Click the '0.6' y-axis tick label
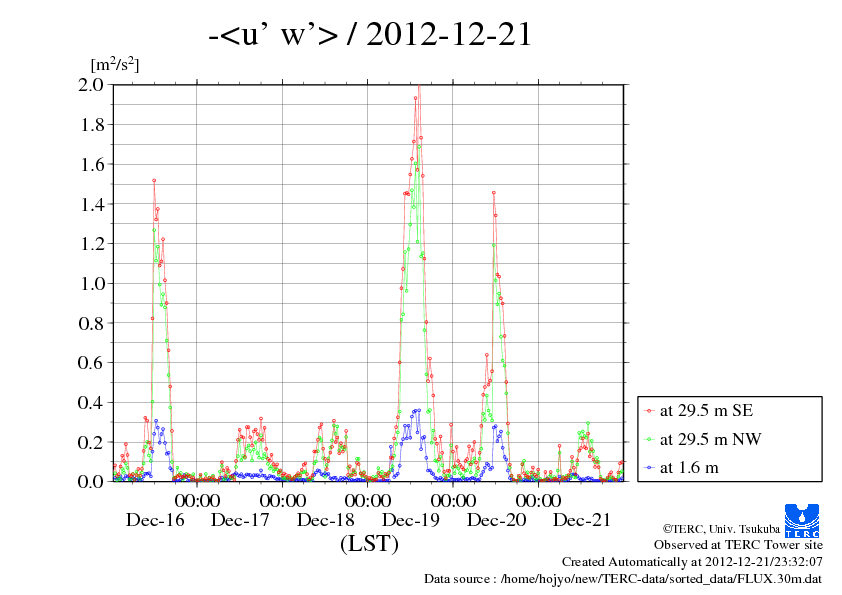This screenshot has width=842, height=595. [x=91, y=362]
